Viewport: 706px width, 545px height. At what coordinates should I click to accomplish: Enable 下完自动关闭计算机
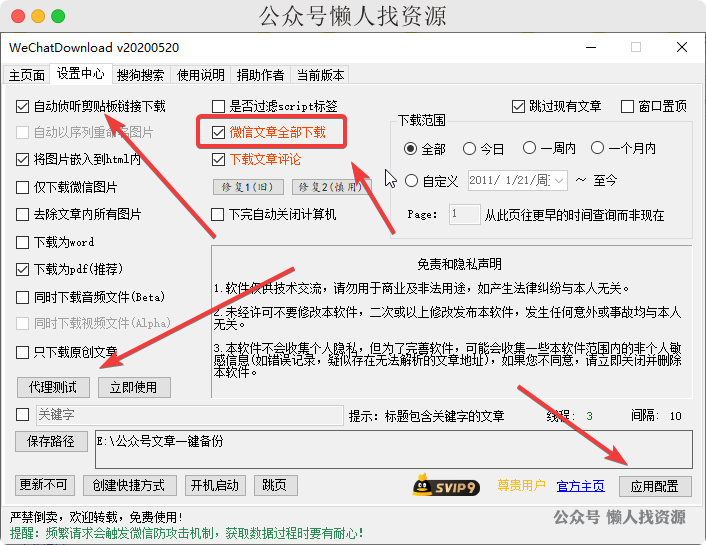tap(217, 214)
